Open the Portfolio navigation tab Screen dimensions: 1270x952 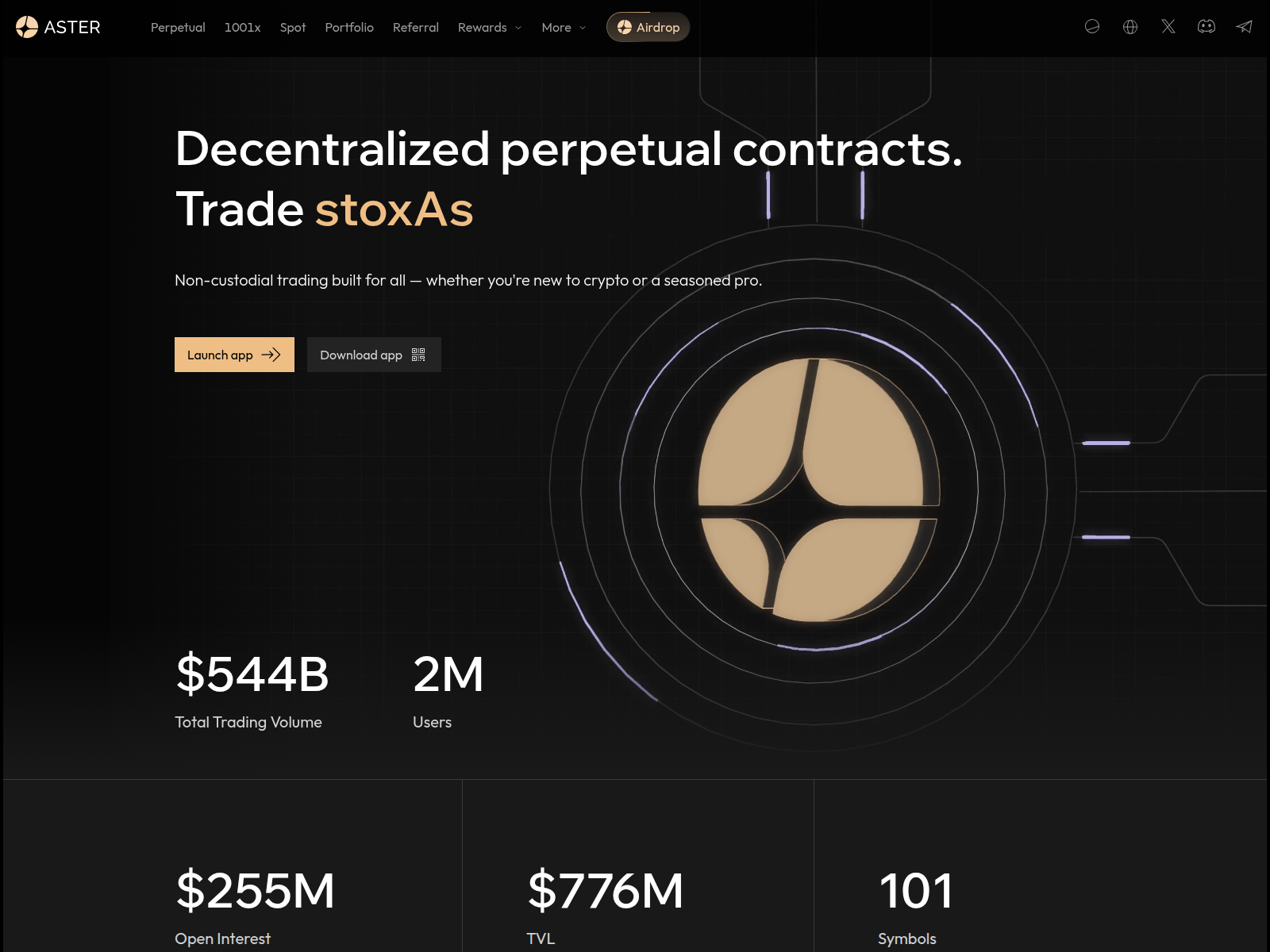pos(348,28)
